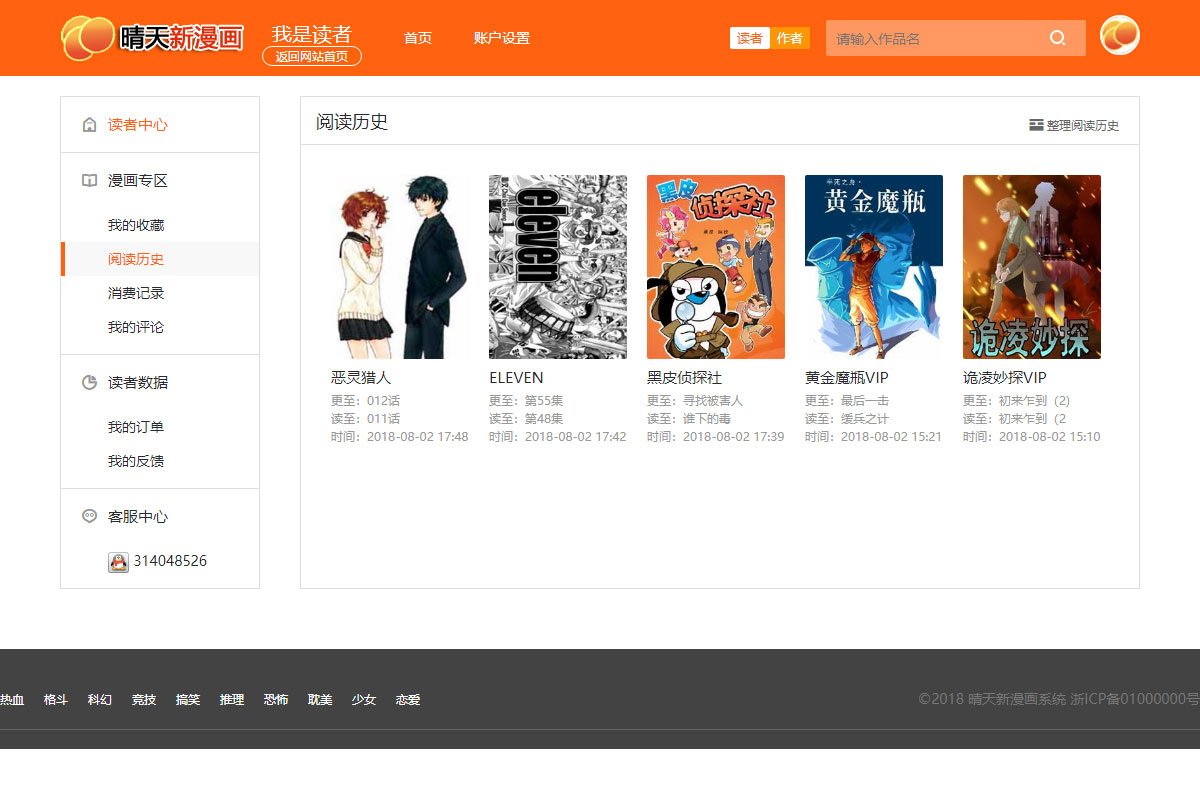Click 返回网站首页 button

(x=312, y=57)
